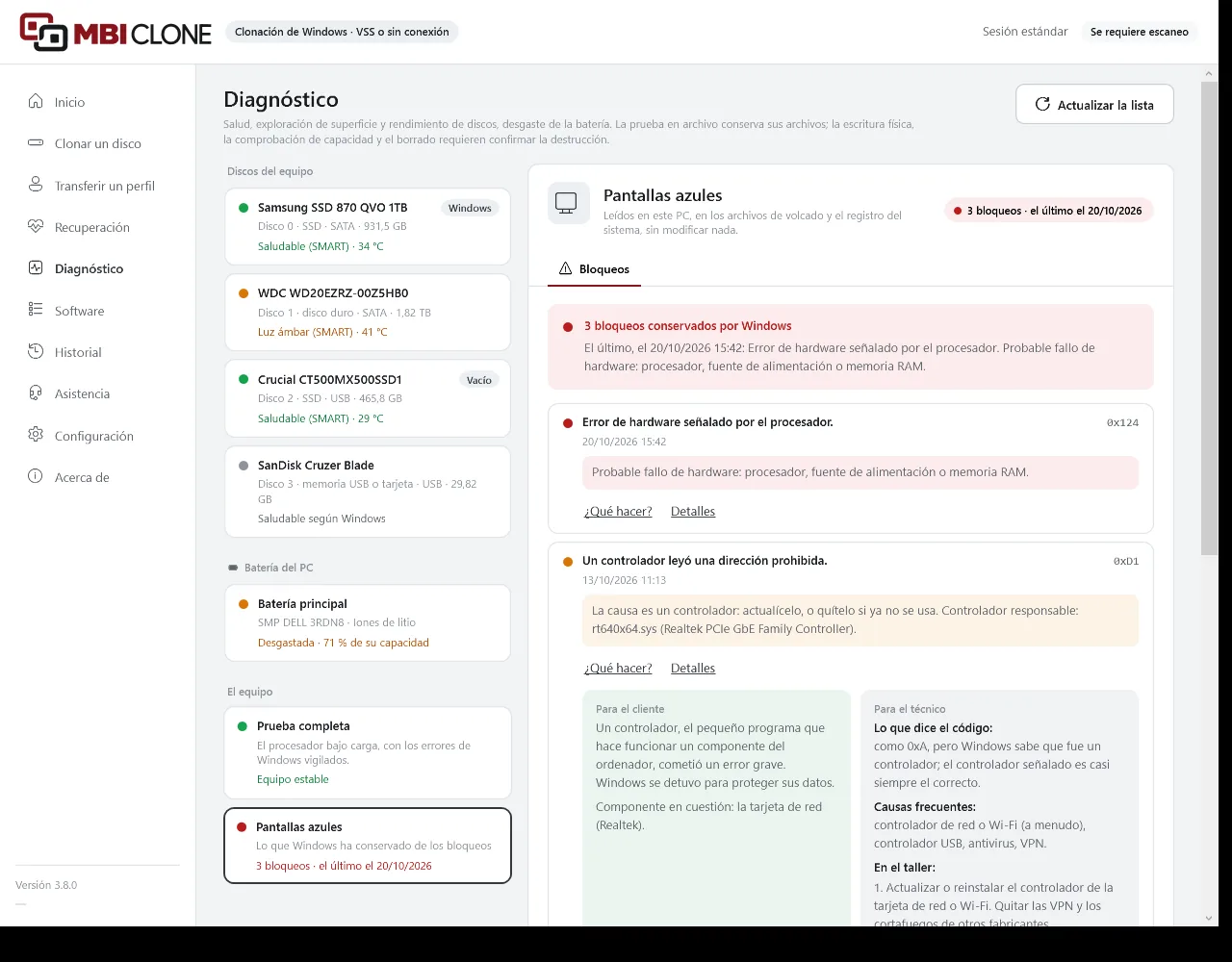Click the Transferir un perfil person icon

pos(36,185)
